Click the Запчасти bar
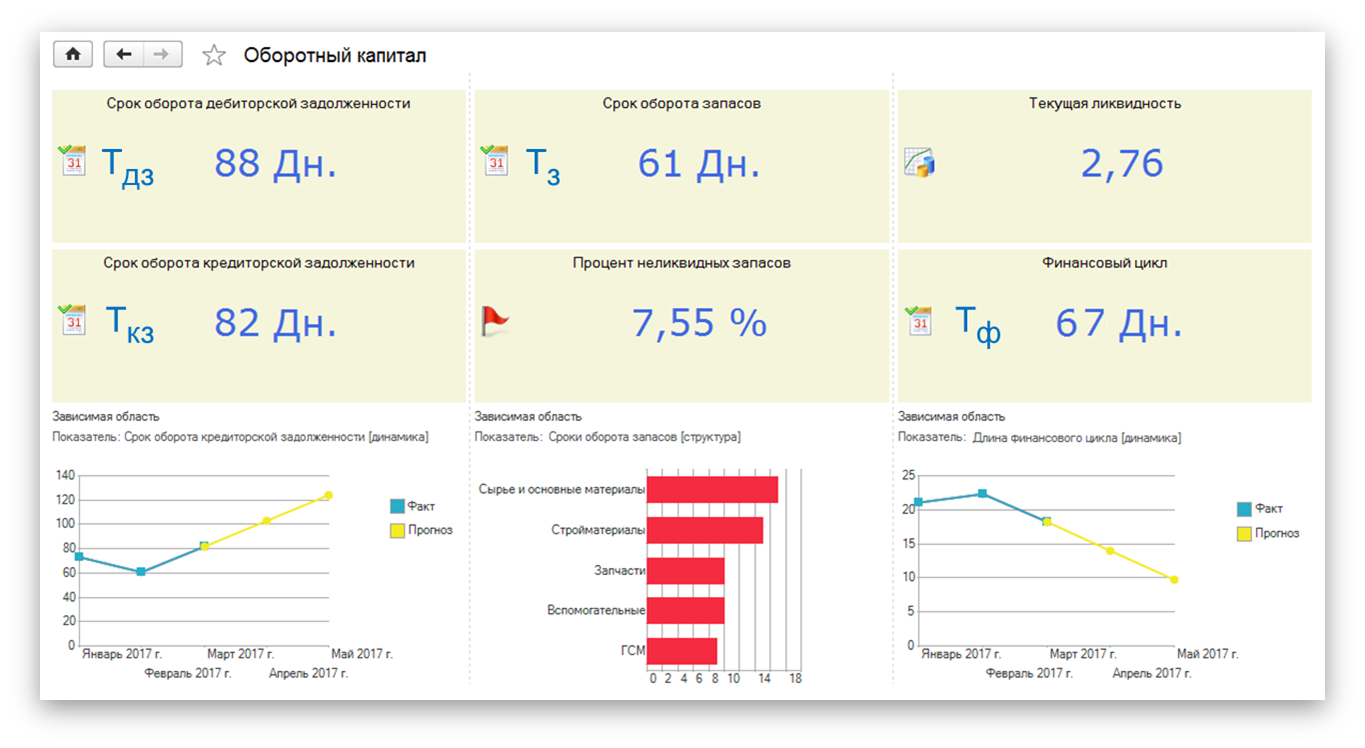This screenshot has height=748, width=1365. click(x=686, y=571)
